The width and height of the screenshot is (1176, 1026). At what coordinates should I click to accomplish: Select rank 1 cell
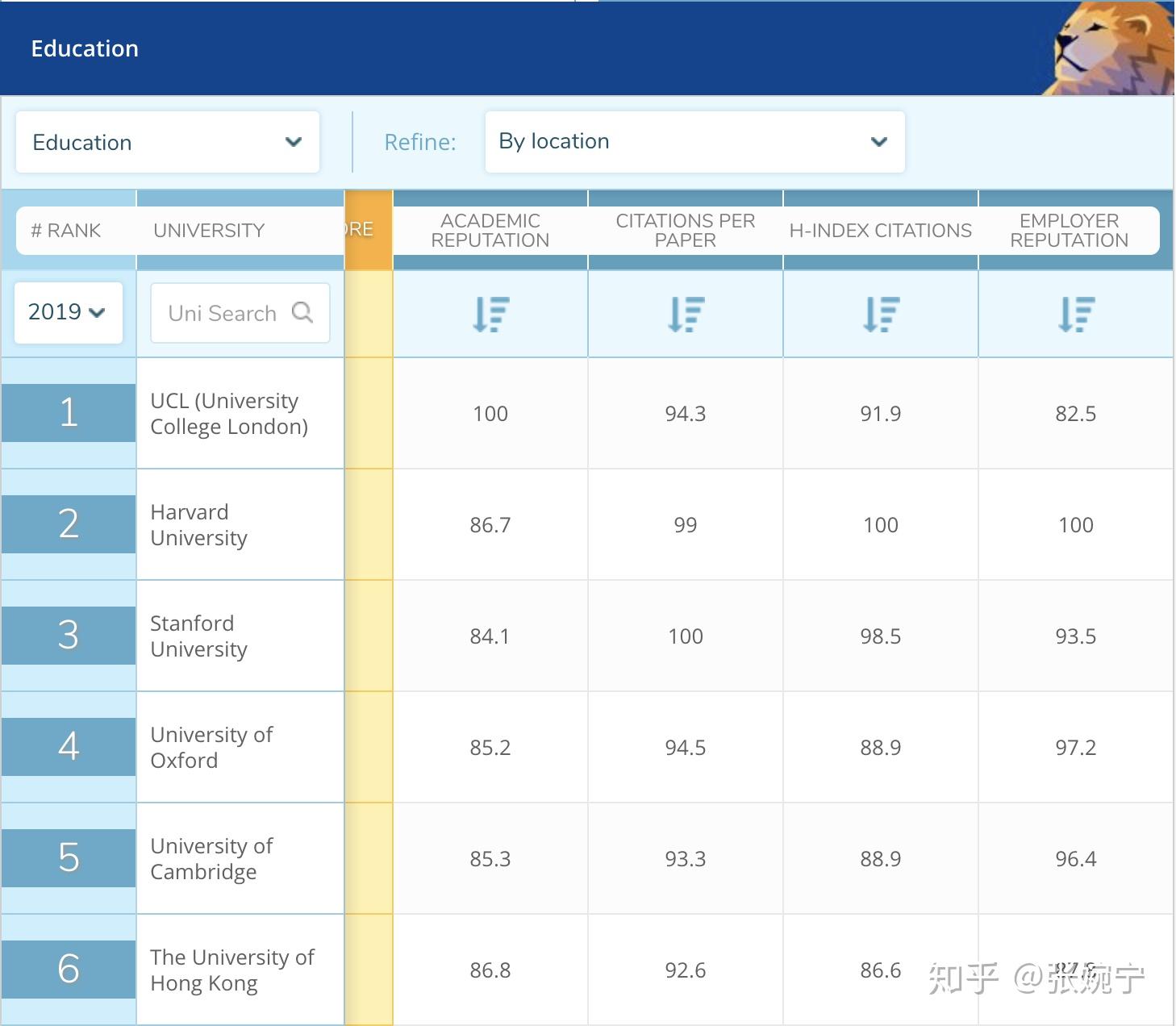point(69,413)
